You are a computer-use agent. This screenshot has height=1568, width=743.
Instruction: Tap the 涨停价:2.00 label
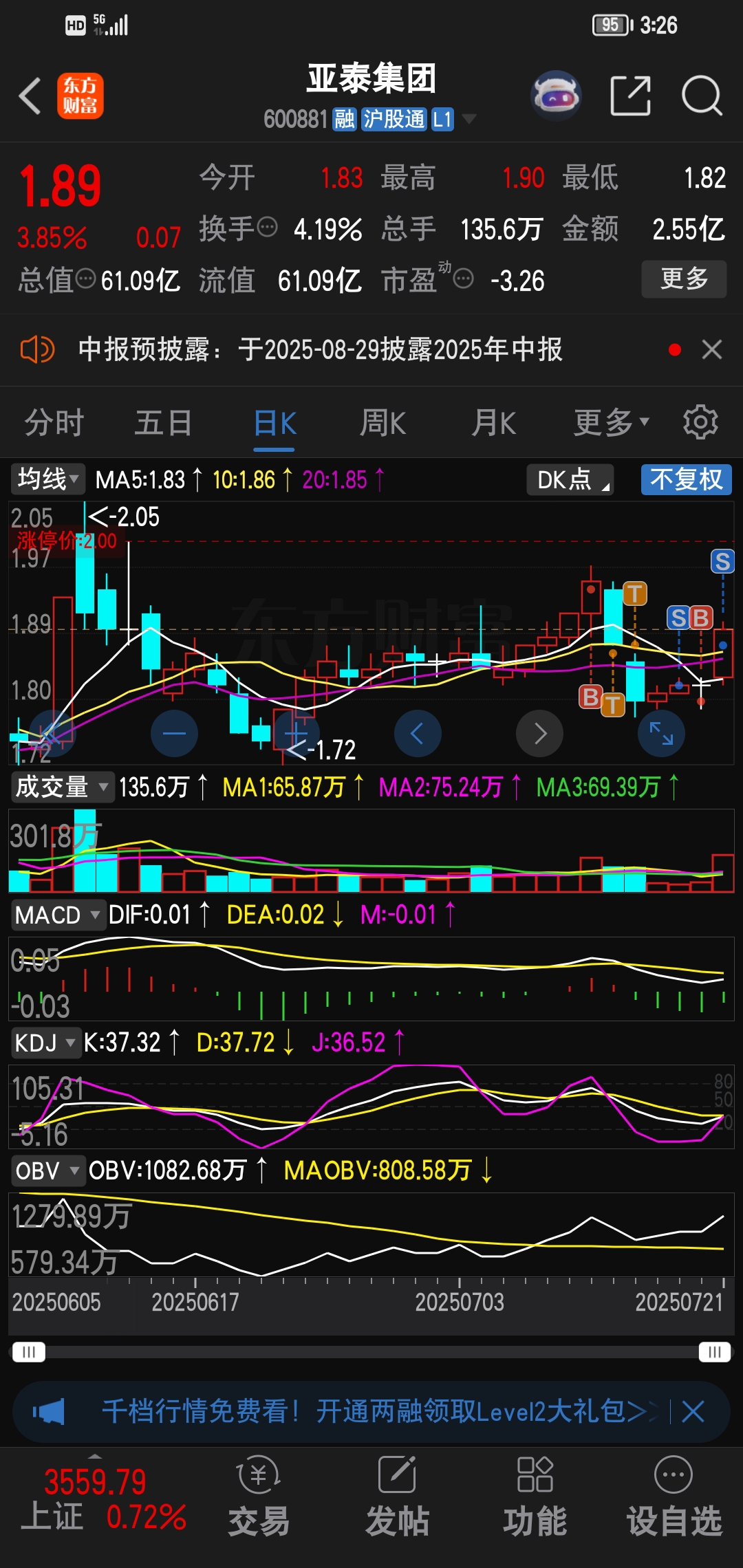[66, 541]
